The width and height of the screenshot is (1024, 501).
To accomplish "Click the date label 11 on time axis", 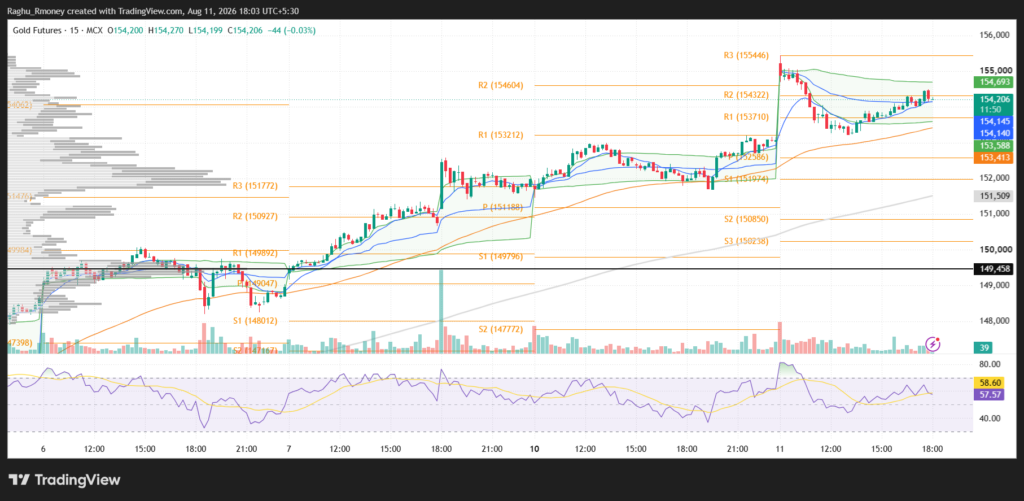I will click(779, 449).
